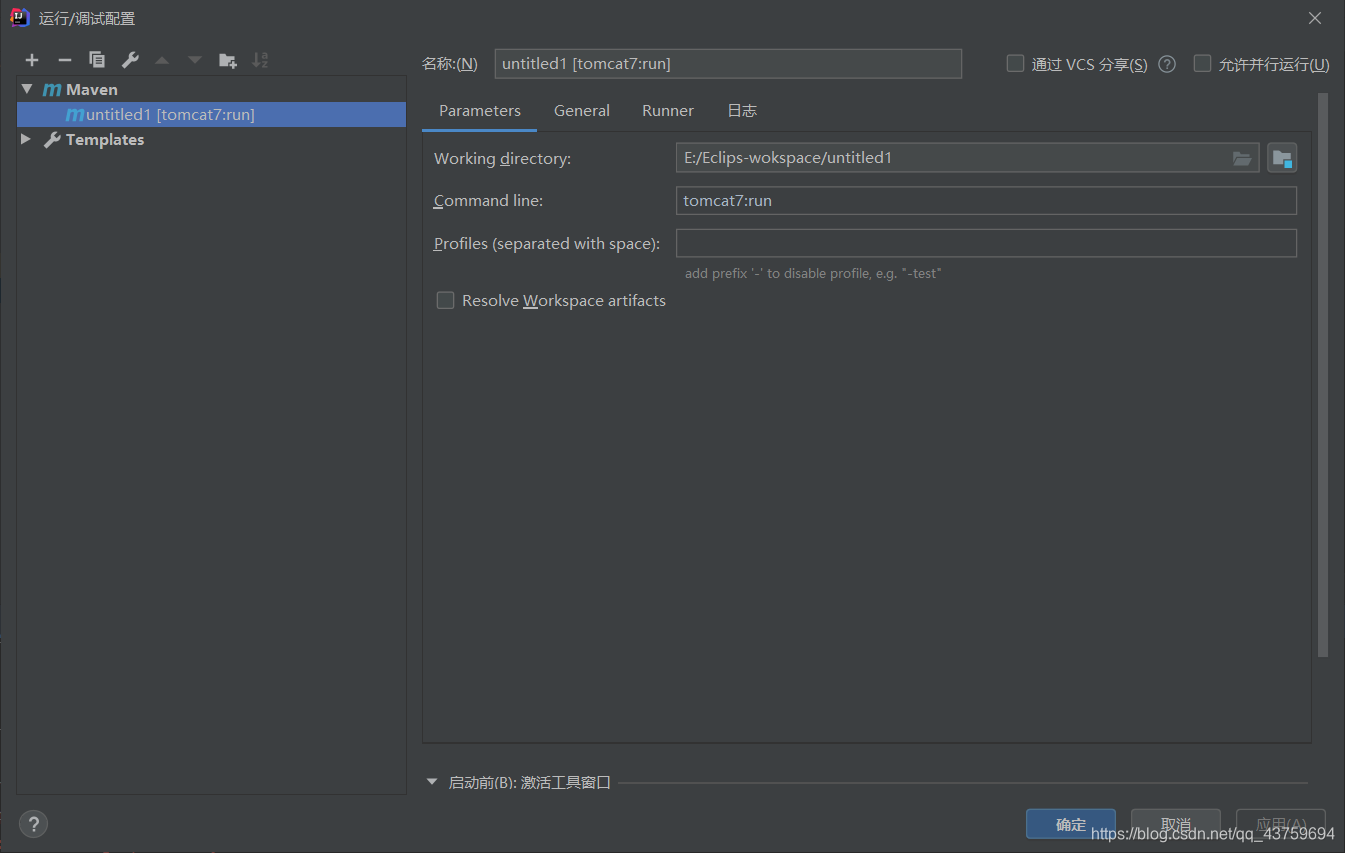Remove the selected configuration with minus icon
This screenshot has height=853, width=1345.
[x=64, y=60]
